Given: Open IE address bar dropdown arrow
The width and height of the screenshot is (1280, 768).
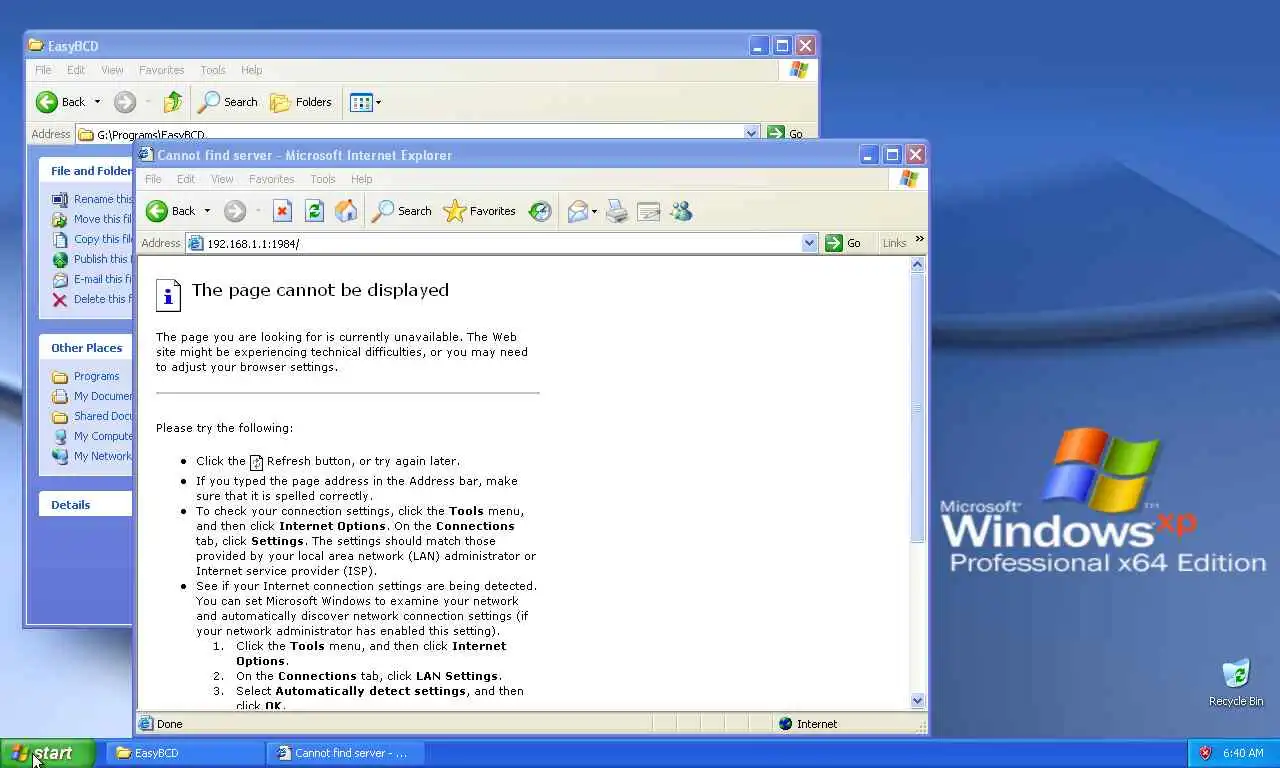Looking at the screenshot, I should 810,243.
